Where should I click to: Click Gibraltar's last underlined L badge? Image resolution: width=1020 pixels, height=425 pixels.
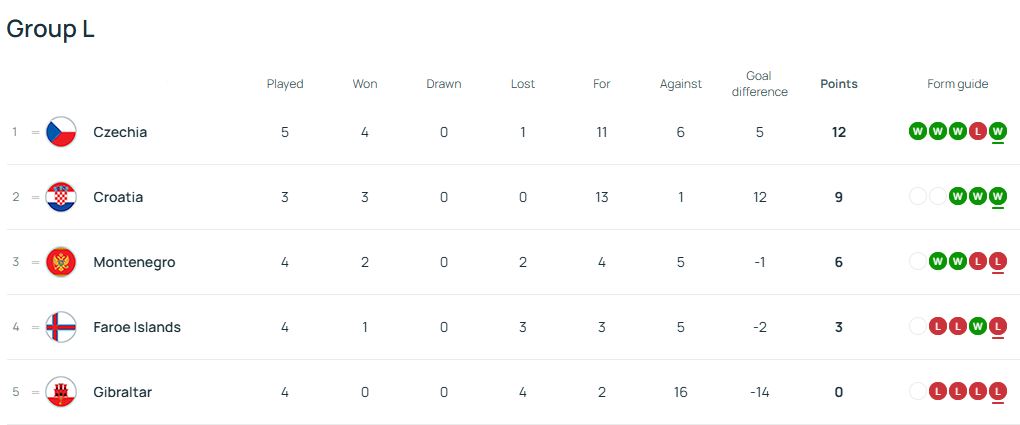pyautogui.click(x=997, y=392)
